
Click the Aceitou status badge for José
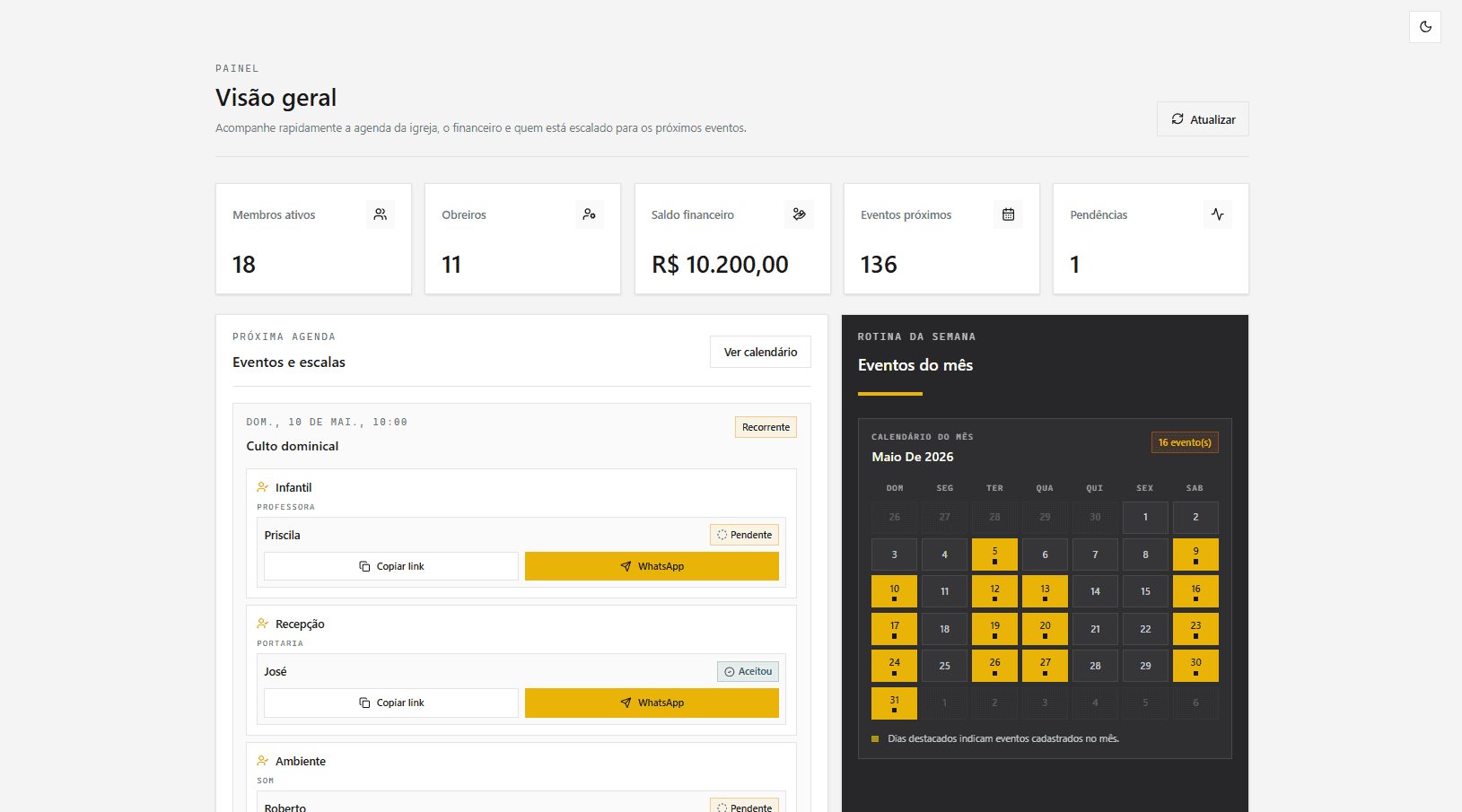pyautogui.click(x=748, y=671)
